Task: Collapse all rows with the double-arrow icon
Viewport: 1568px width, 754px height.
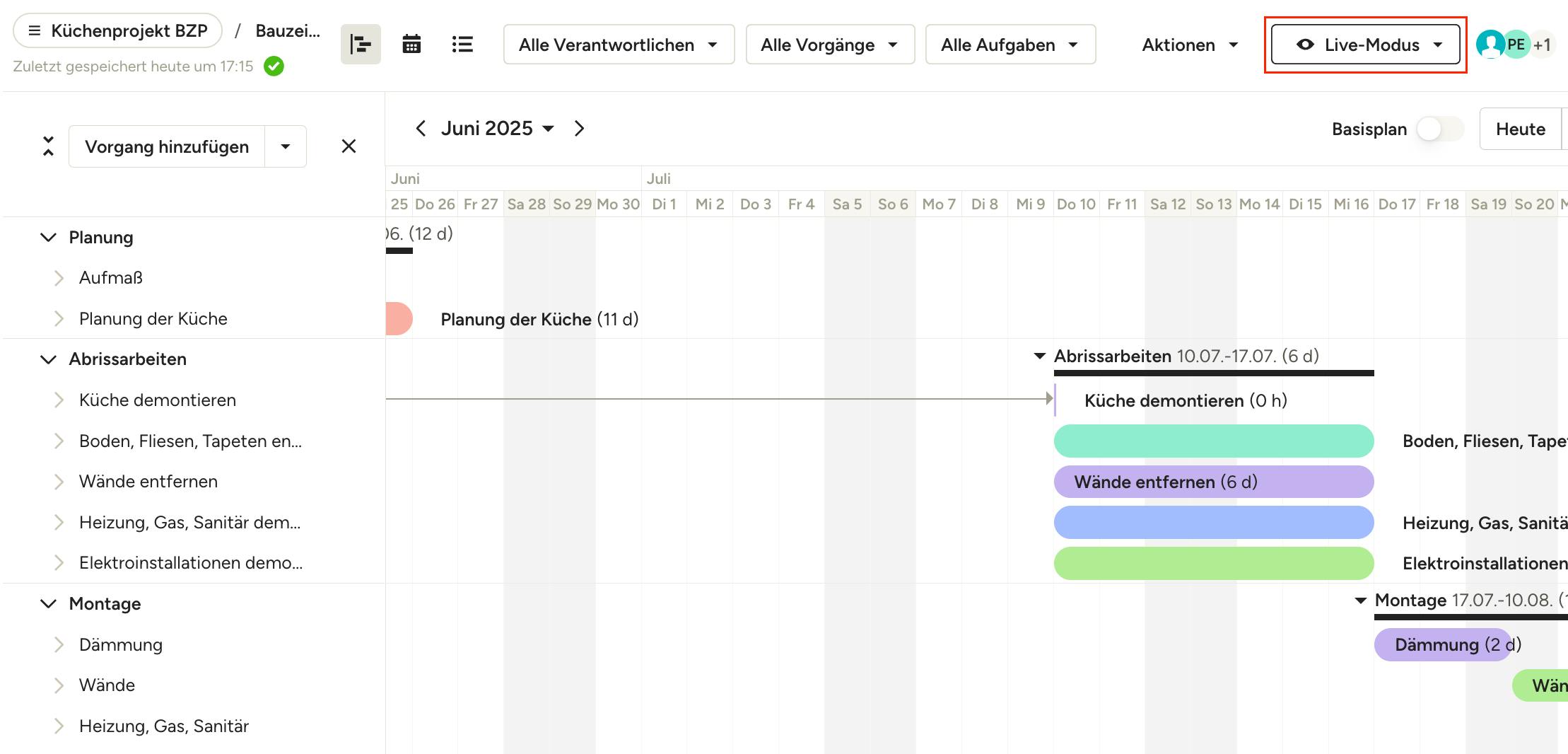Action: [48, 146]
